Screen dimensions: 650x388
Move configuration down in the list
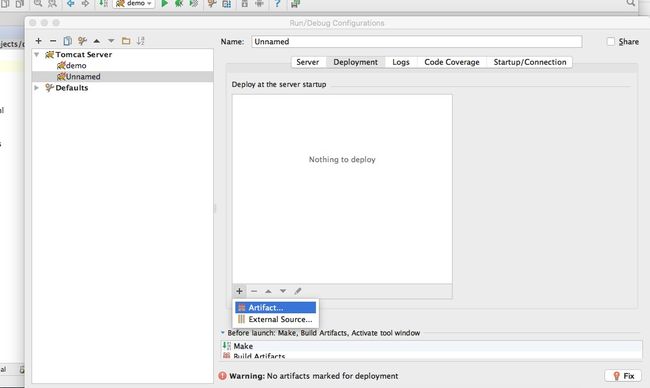point(111,41)
